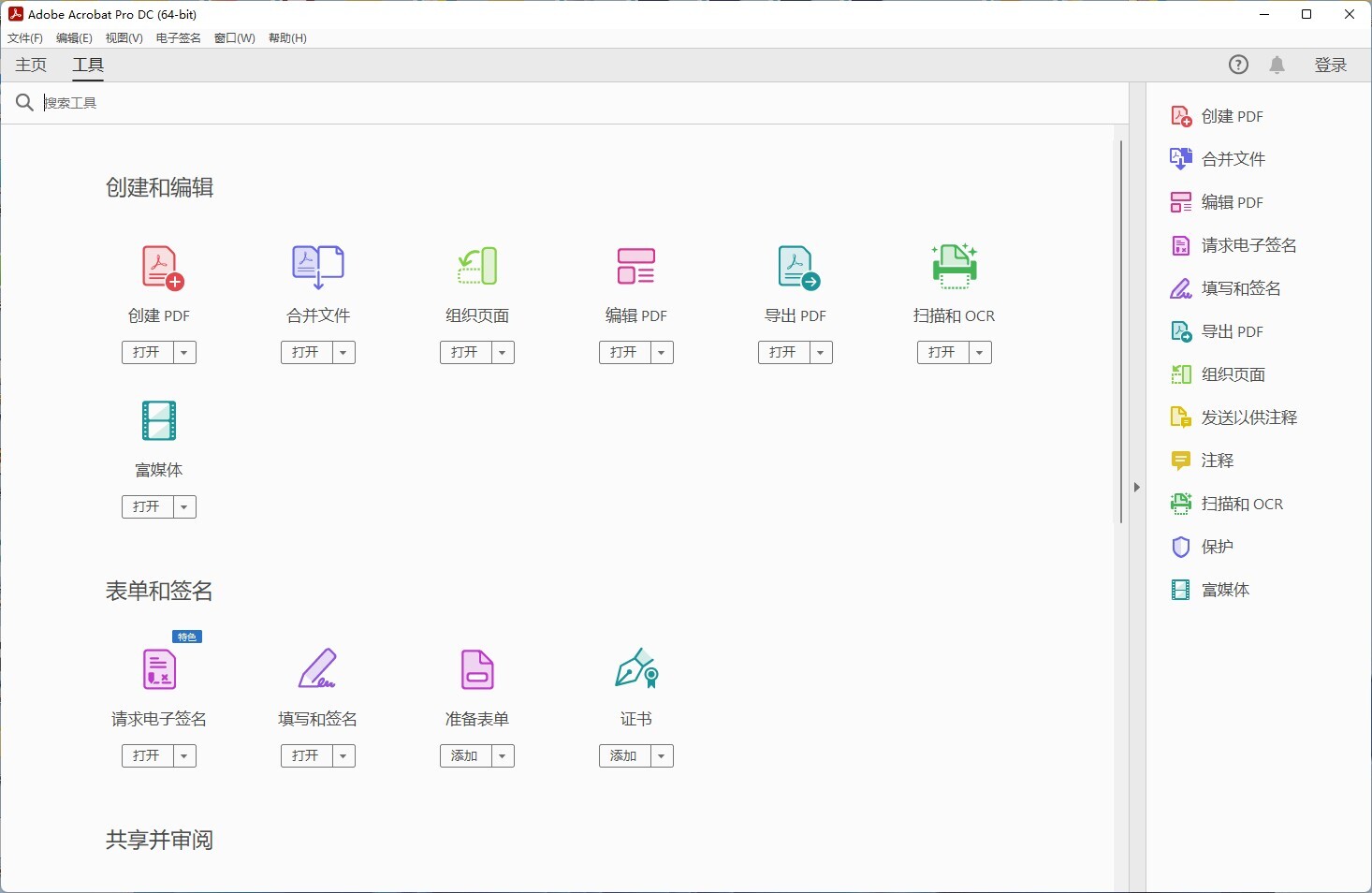Open the 窗口(W) menu
The width and height of the screenshot is (1372, 893).
(235, 38)
